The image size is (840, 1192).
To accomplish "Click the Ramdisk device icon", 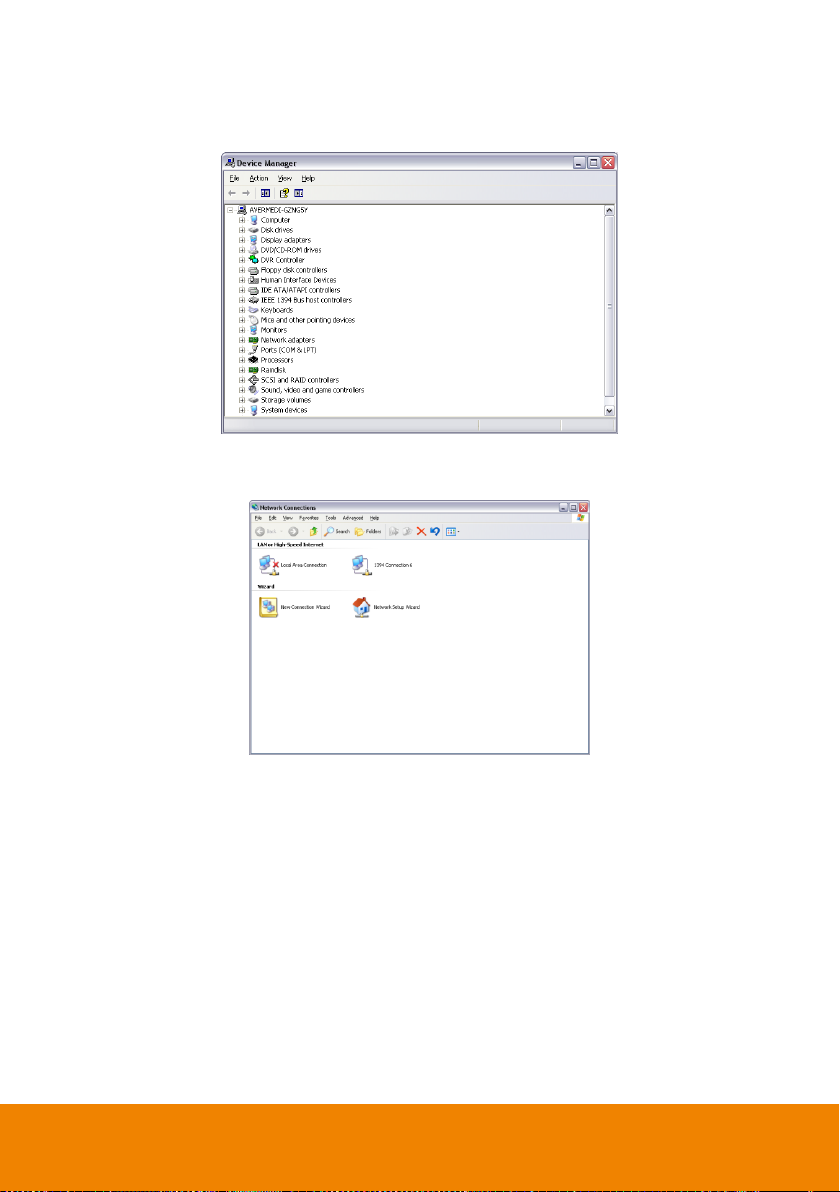I will (x=254, y=369).
